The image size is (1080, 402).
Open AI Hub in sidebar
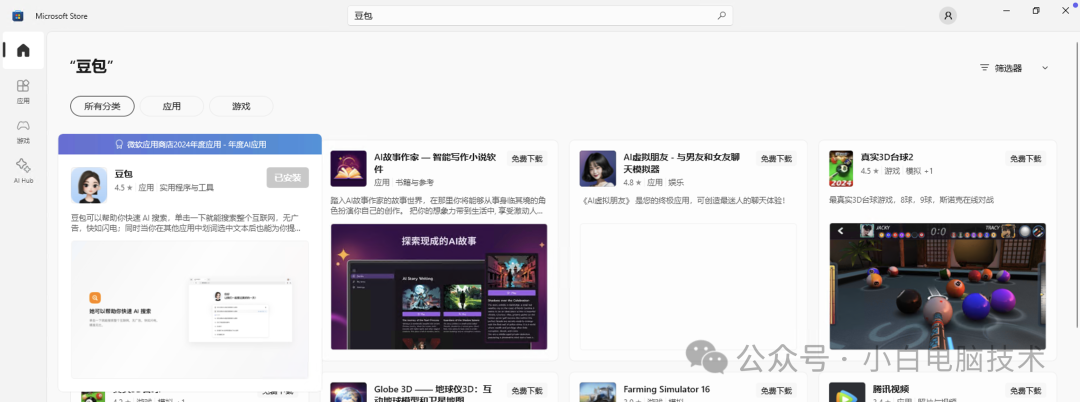coord(23,171)
